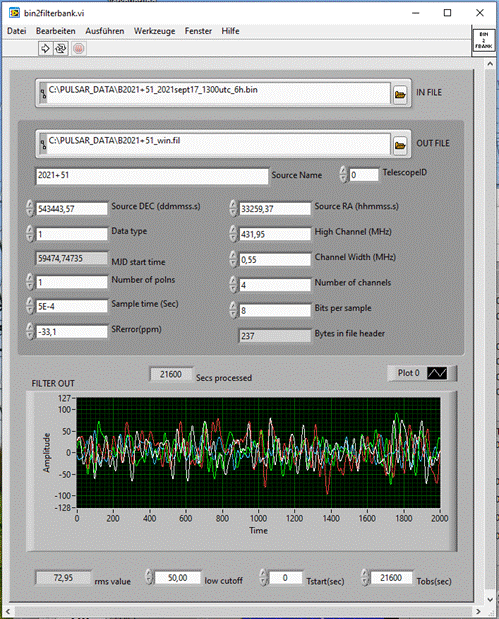Click the TelescopeID increment/decrement stepper
This screenshot has width=499, height=619.
tap(343, 174)
